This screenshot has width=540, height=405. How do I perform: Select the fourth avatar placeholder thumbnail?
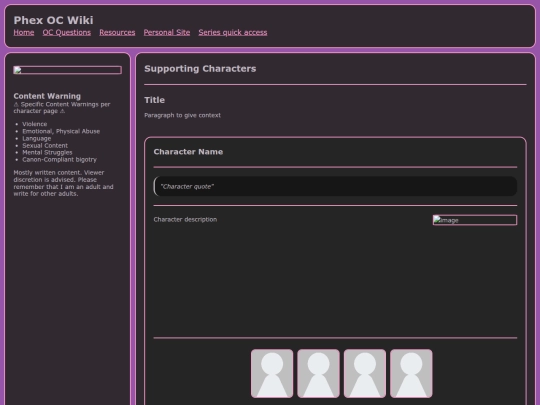click(x=411, y=373)
